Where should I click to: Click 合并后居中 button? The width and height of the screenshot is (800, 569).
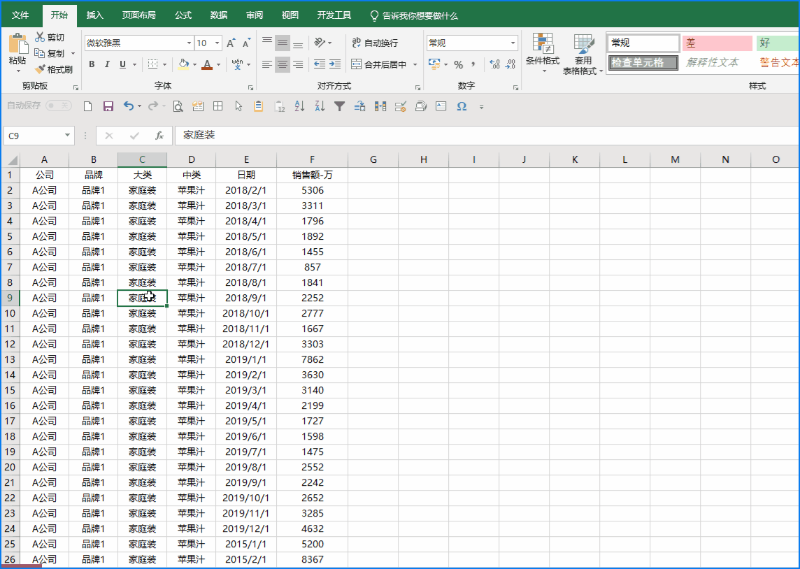[x=379, y=65]
